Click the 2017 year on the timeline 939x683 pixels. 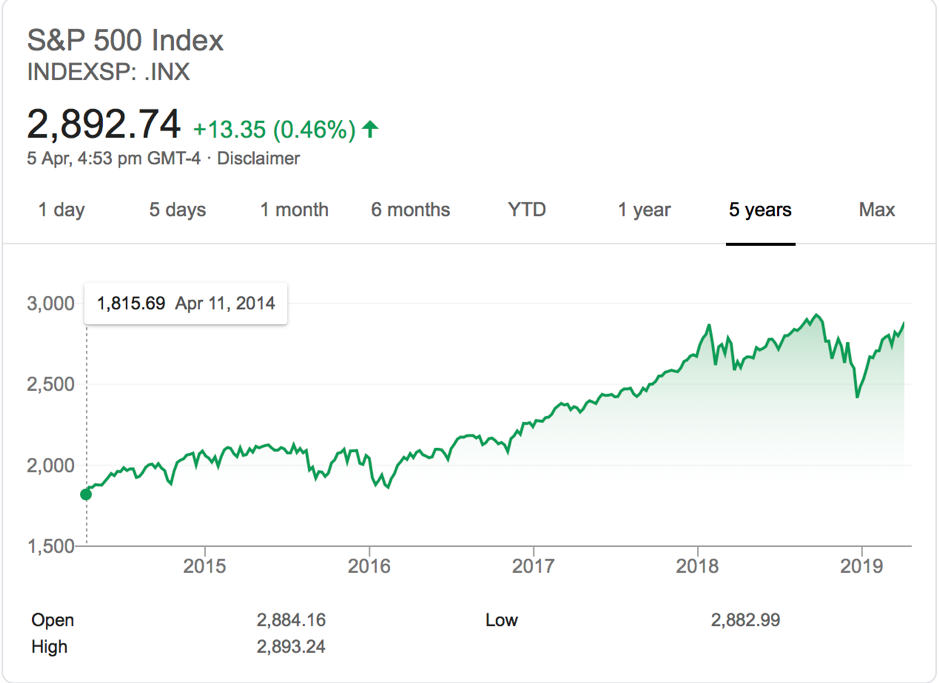click(x=533, y=566)
